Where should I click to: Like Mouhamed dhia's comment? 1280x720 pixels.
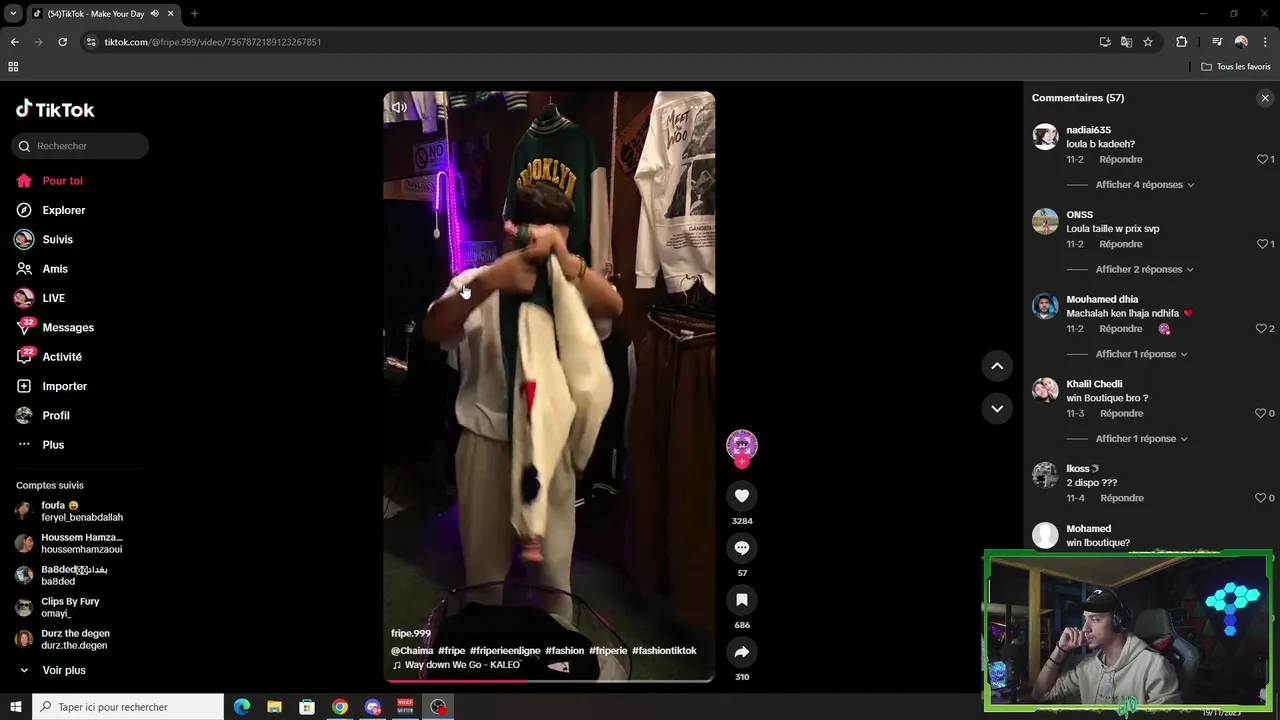pos(1261,329)
